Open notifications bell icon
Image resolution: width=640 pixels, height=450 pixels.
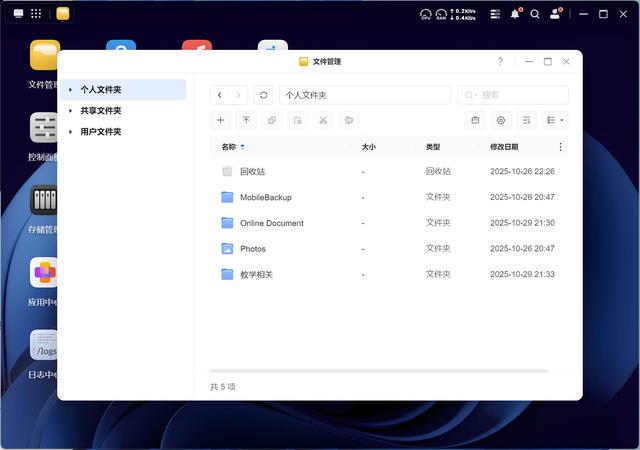click(x=516, y=14)
